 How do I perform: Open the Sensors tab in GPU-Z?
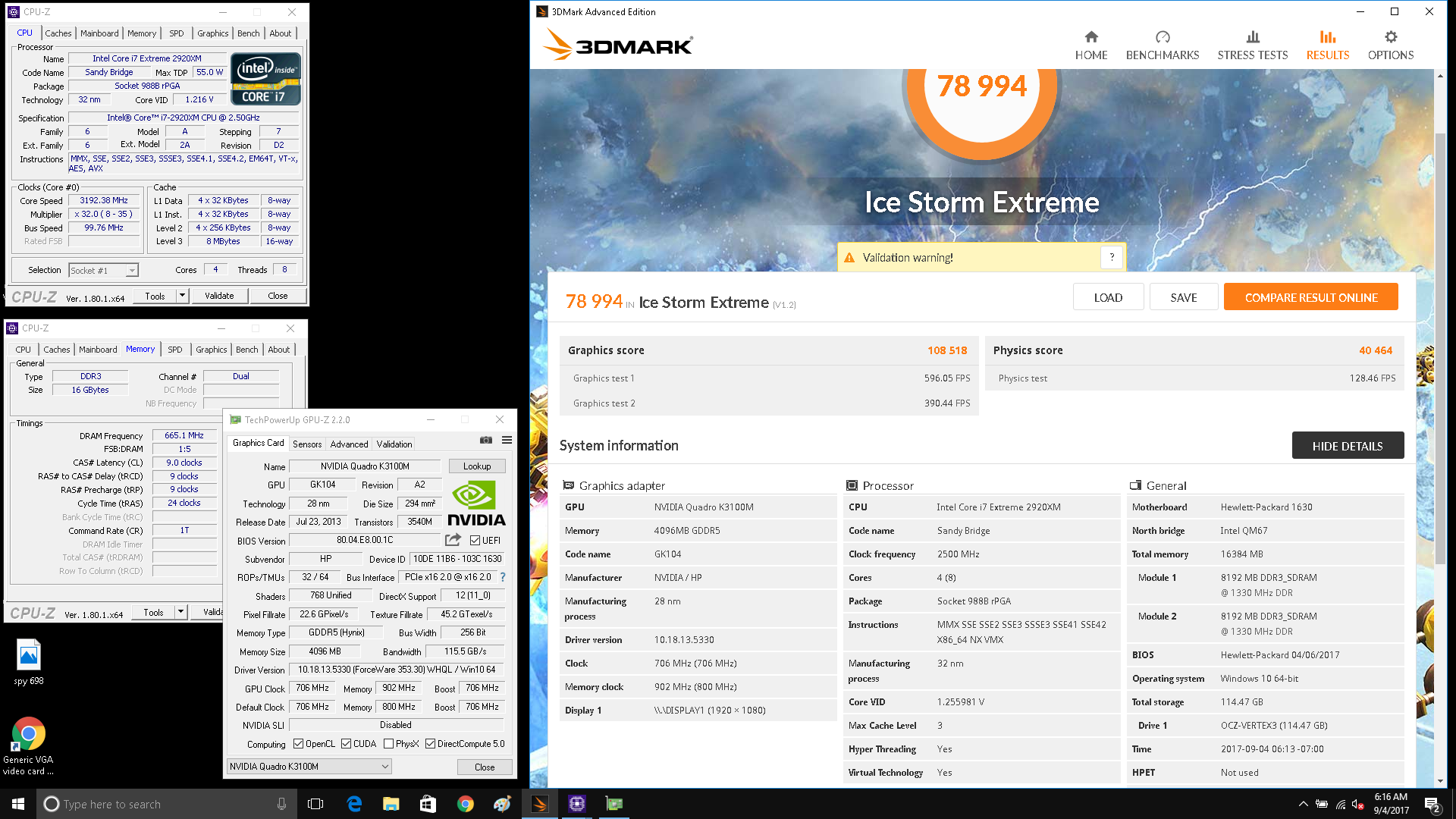pos(307,444)
